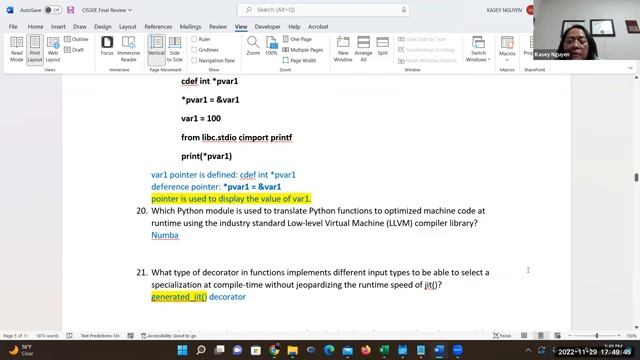Open the File tab

click(13, 27)
